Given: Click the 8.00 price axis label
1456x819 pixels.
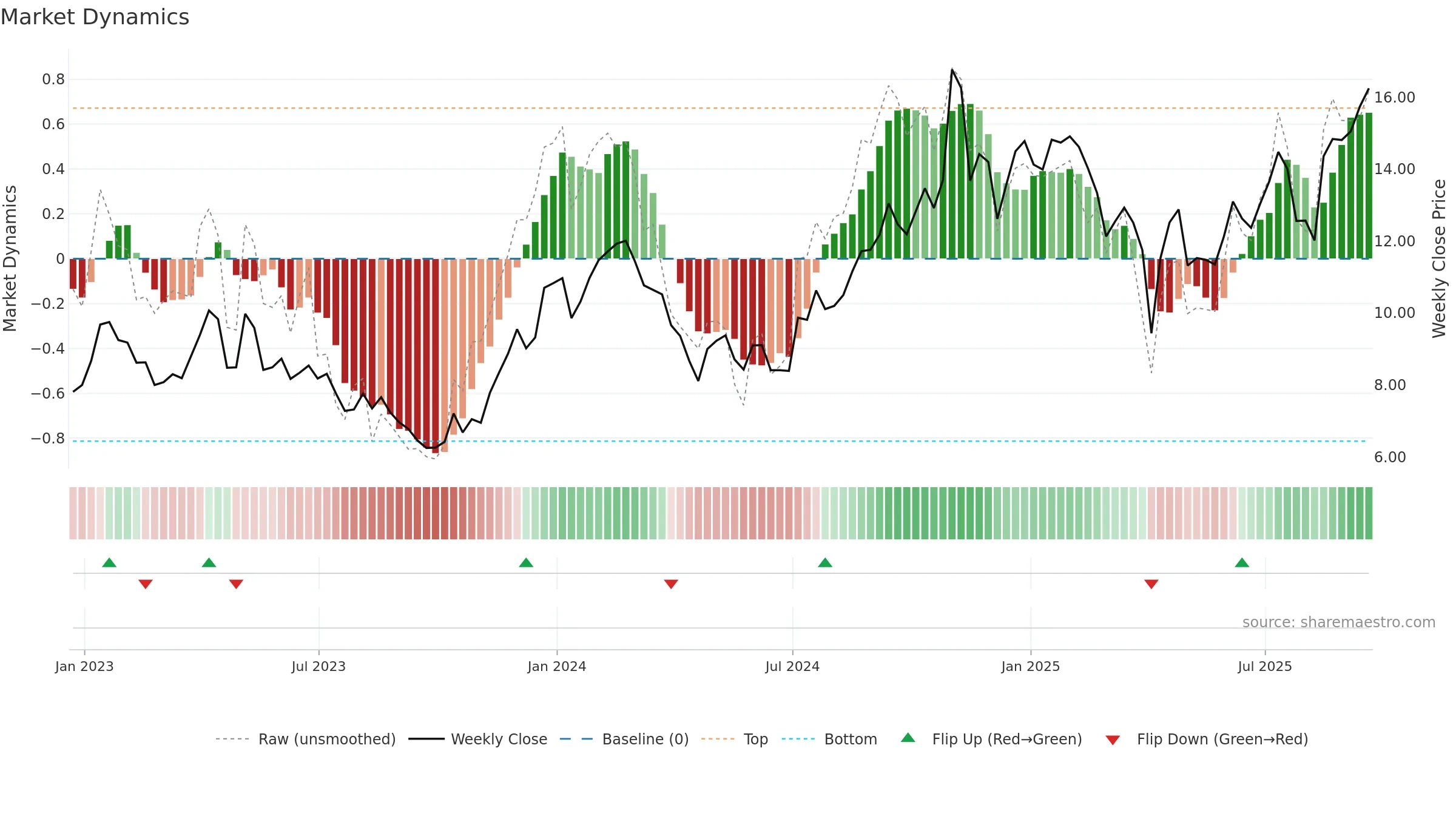Looking at the screenshot, I should click(x=1390, y=385).
